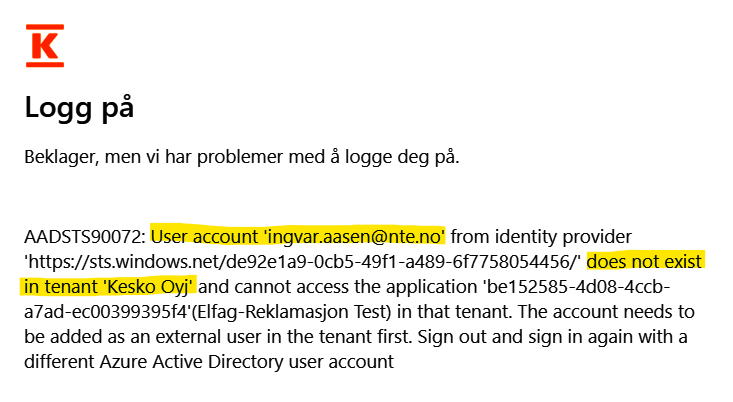Screen dimensions: 733x402
Task: Click the orange Kesko K logo
Action: [44, 47]
